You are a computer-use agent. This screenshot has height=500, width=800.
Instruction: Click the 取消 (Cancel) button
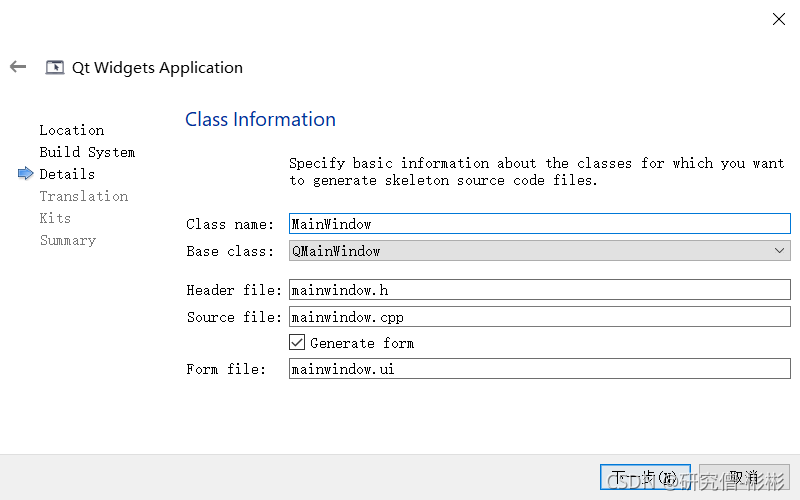click(744, 478)
